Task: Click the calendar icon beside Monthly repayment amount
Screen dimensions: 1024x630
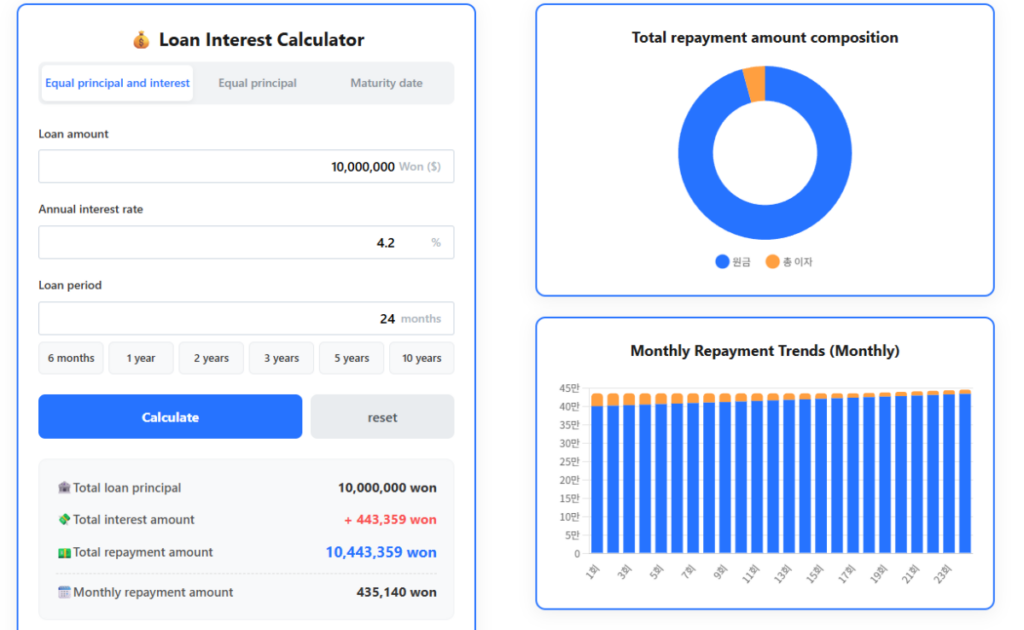Action: (64, 592)
